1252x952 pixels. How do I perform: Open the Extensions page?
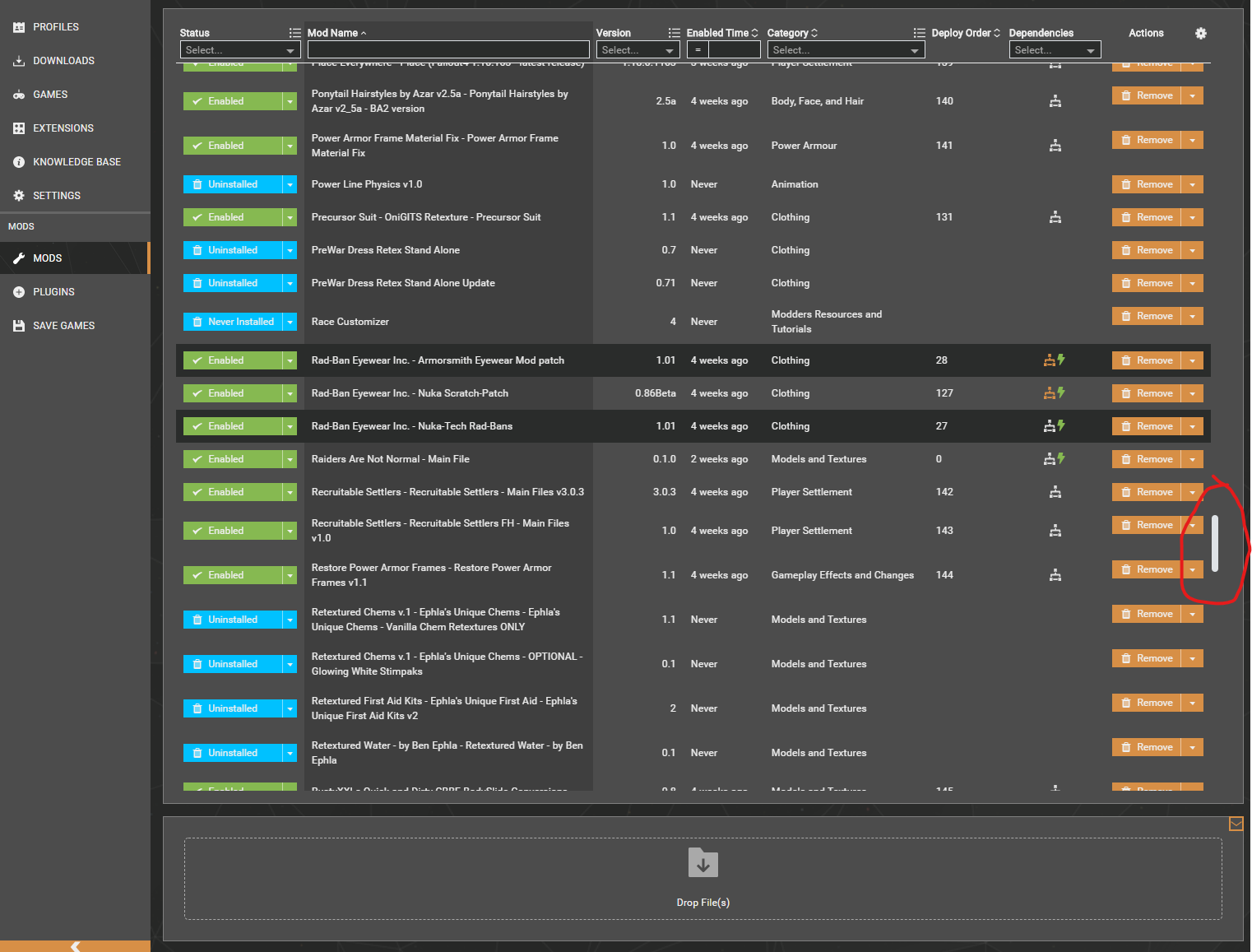pyautogui.click(x=63, y=128)
